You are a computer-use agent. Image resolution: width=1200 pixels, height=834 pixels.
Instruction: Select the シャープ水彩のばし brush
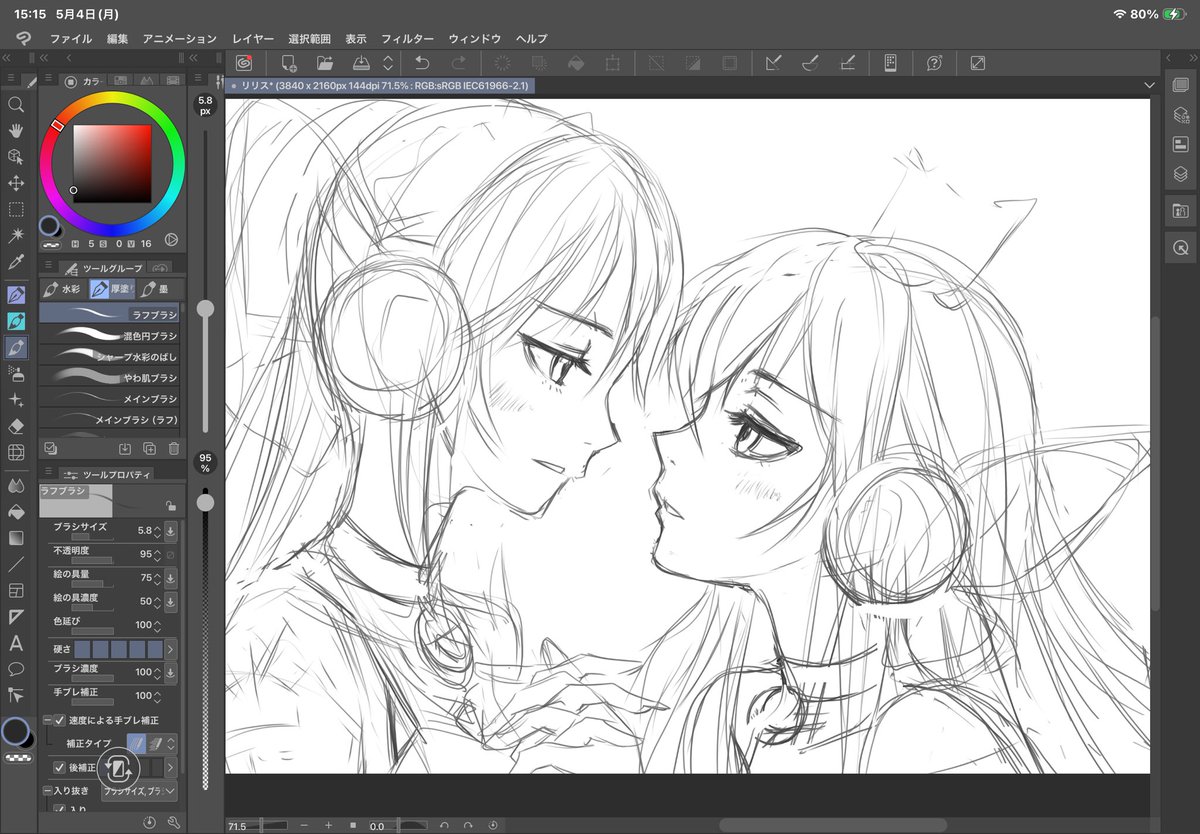(110, 357)
